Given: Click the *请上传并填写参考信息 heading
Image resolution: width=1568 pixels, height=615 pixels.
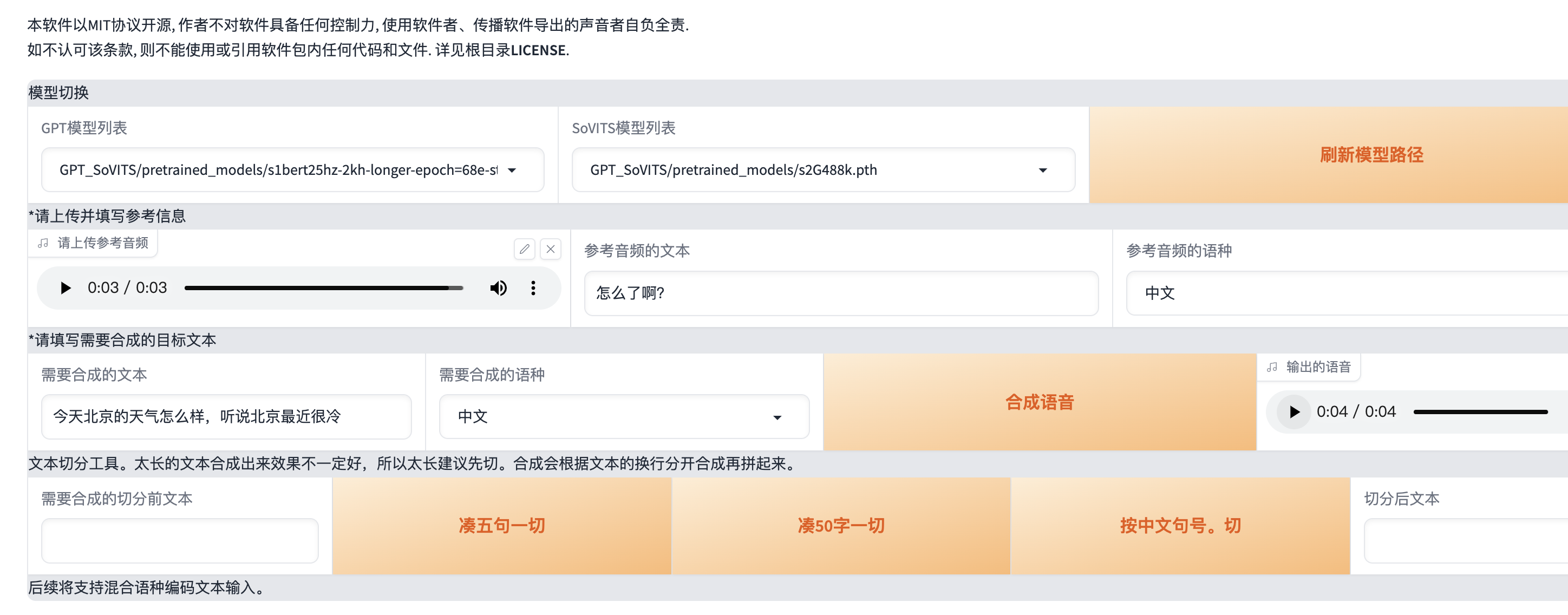Looking at the screenshot, I should click(x=107, y=216).
